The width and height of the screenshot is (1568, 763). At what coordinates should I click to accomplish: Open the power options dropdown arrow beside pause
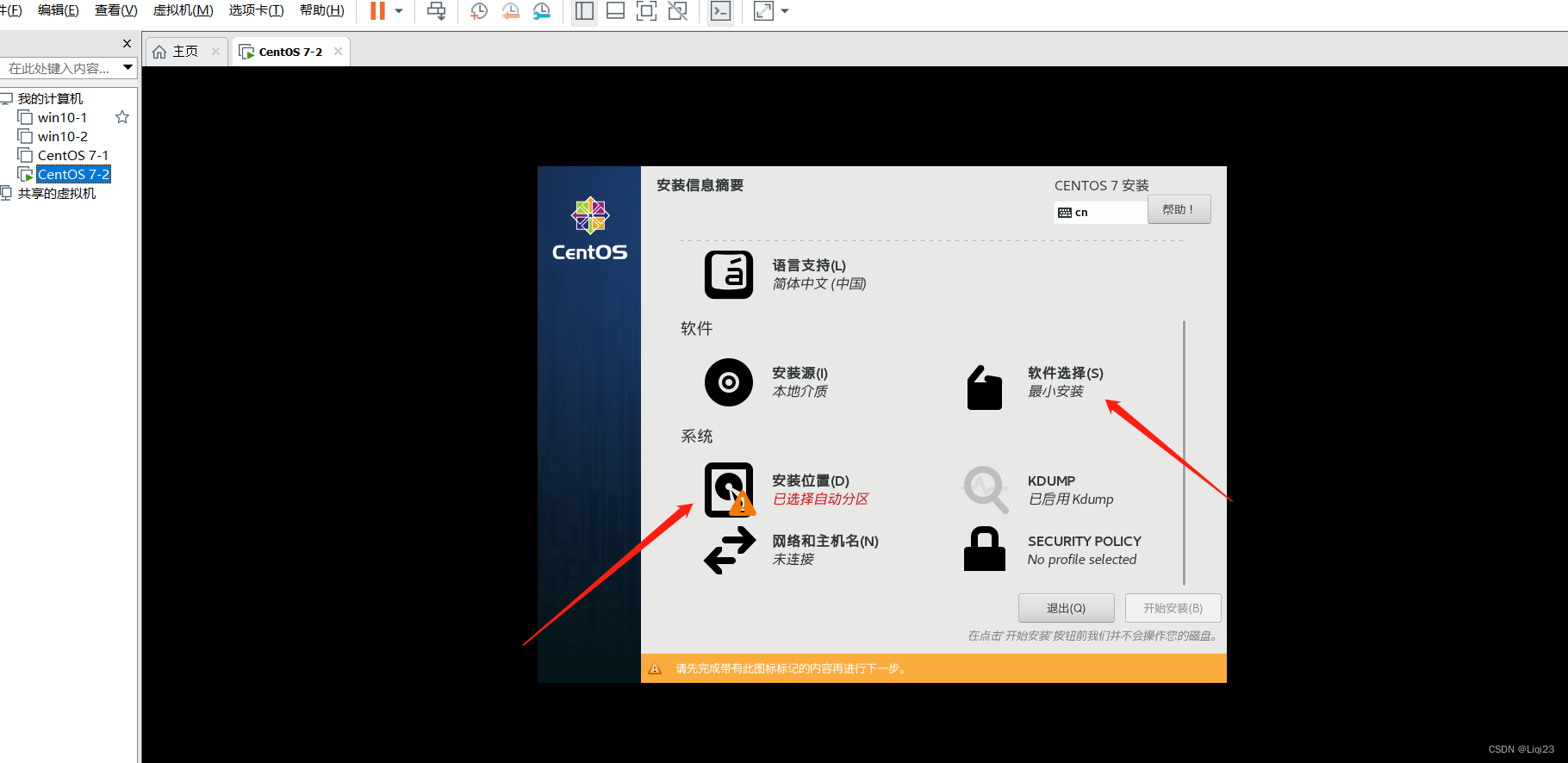[399, 11]
